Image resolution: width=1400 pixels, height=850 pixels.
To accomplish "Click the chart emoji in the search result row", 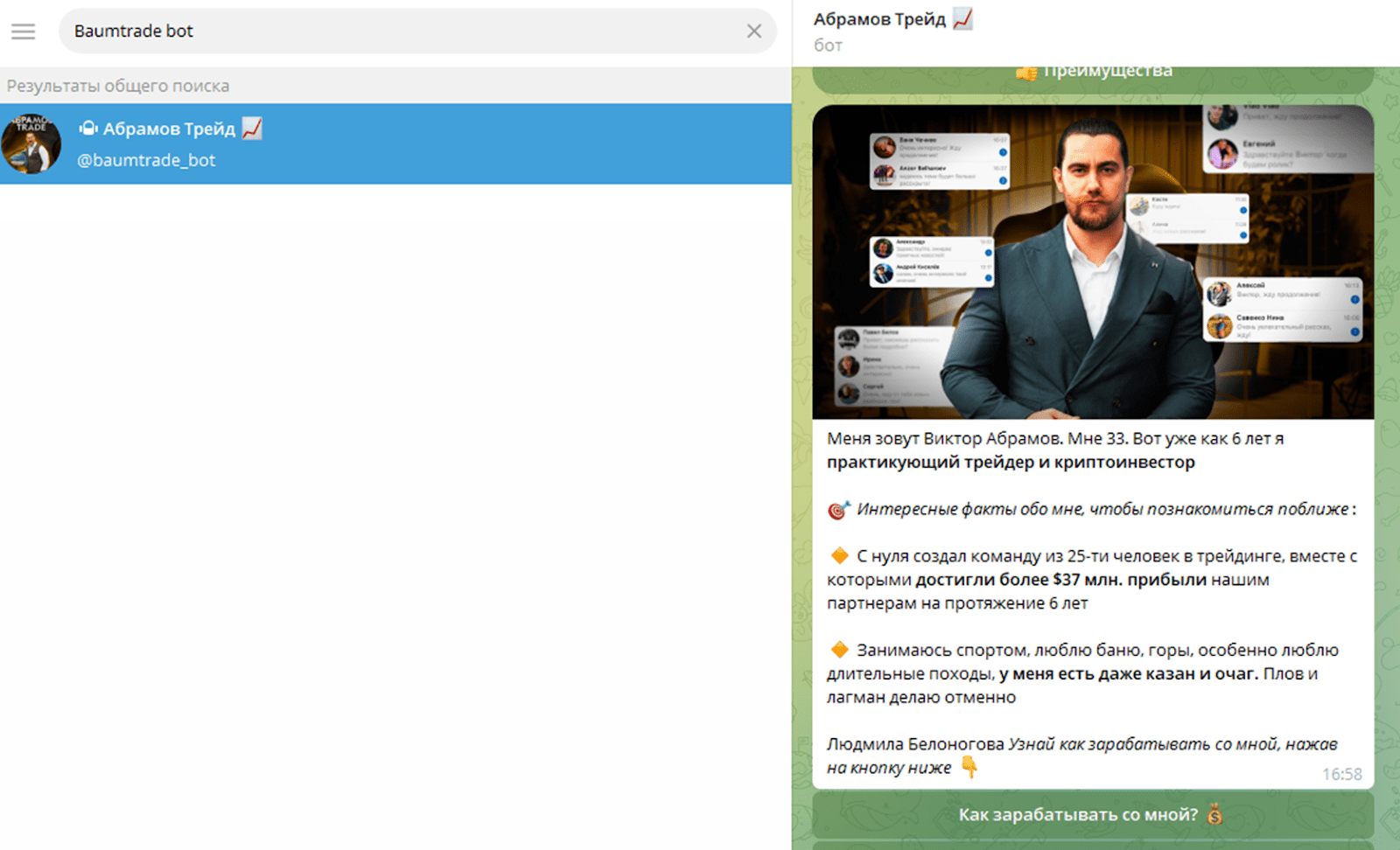I will 252,129.
